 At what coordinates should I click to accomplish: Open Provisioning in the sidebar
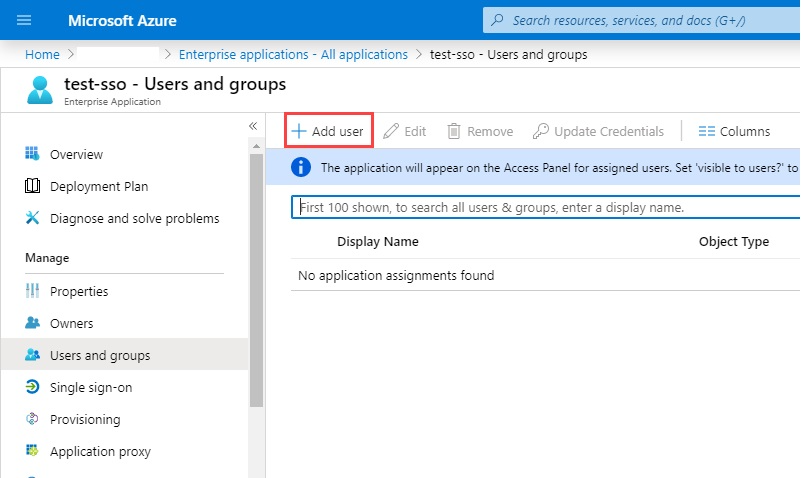coord(124,419)
